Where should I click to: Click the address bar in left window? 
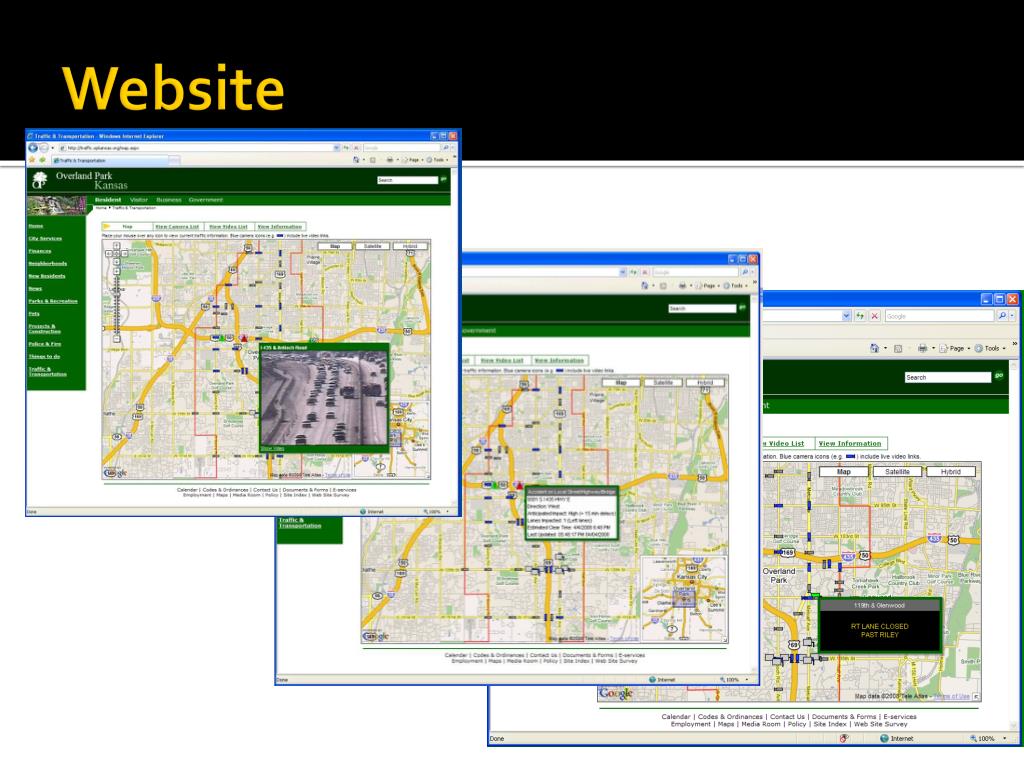(x=199, y=148)
